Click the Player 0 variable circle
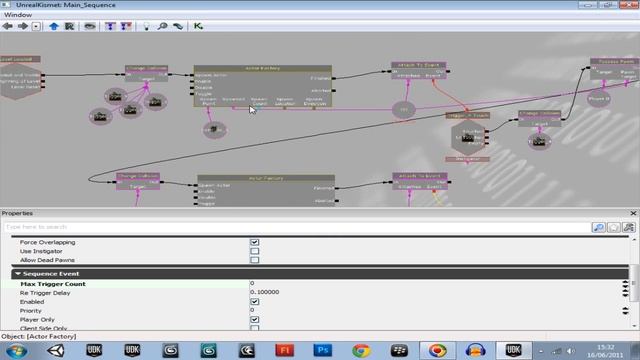The image size is (640, 360). [599, 98]
